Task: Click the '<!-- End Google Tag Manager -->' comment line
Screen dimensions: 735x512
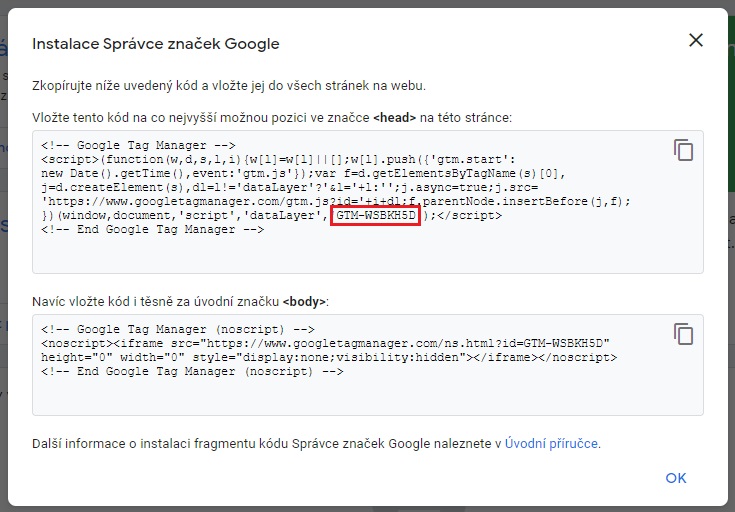Action: (152, 230)
